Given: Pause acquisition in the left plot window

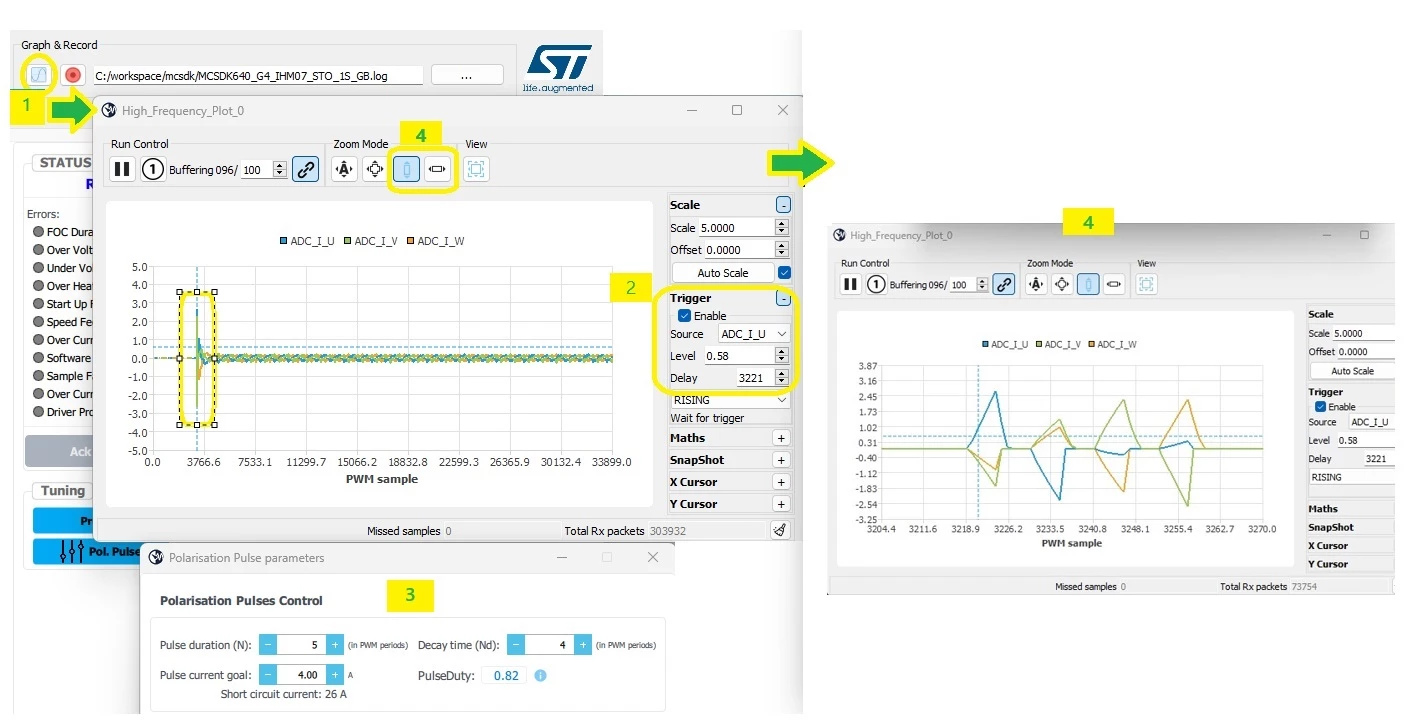Looking at the screenshot, I should click(122, 169).
